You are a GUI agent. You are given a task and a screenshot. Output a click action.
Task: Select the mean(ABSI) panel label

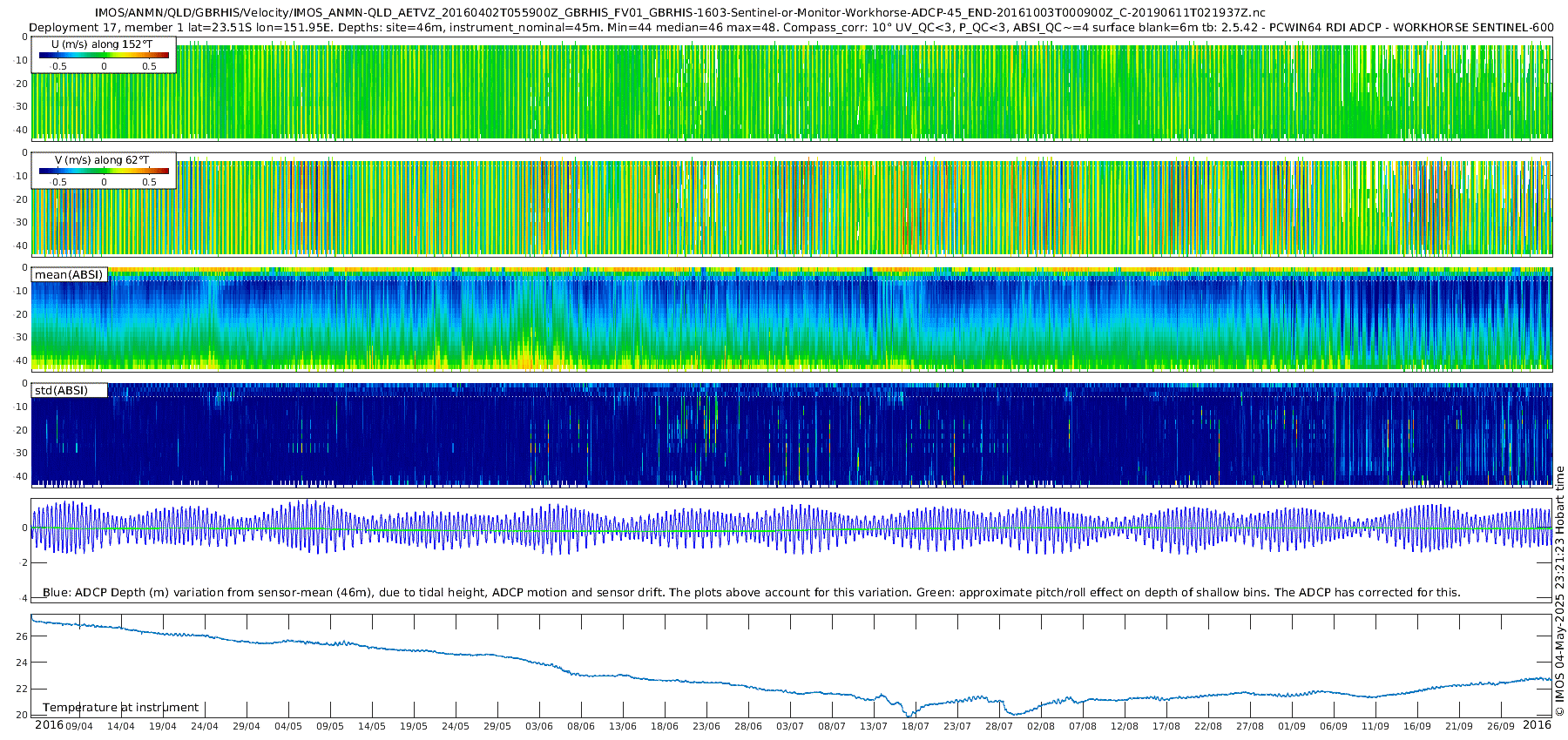69,275
